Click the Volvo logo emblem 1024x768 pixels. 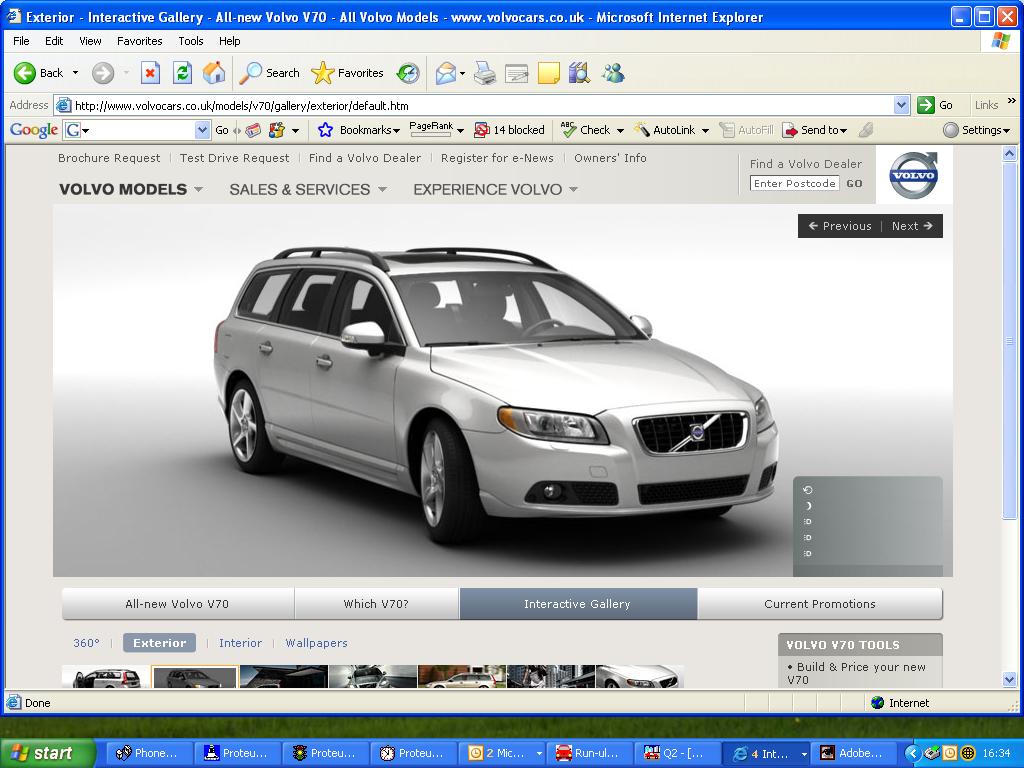coord(914,175)
